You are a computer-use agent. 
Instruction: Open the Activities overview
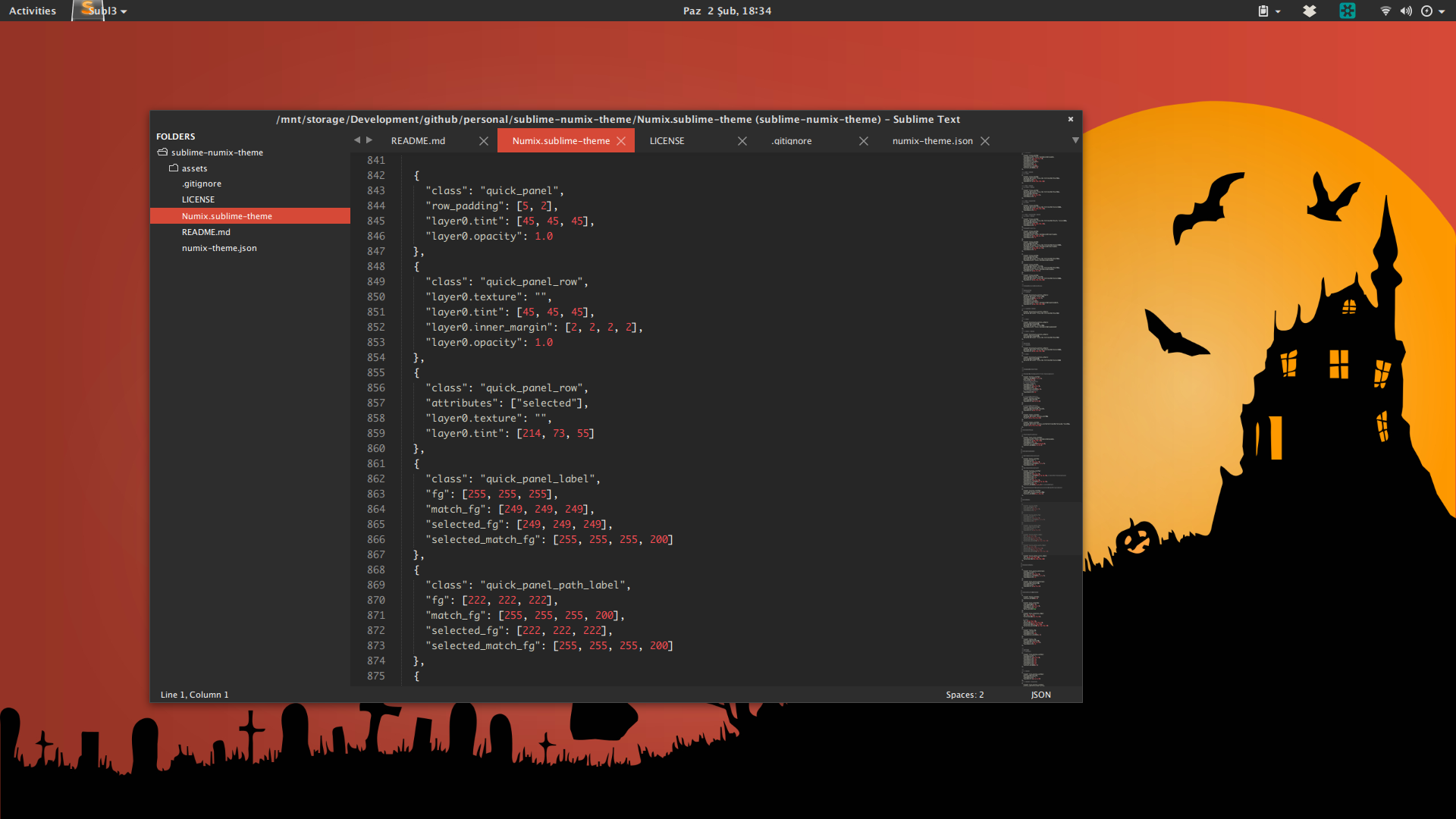coord(33,11)
